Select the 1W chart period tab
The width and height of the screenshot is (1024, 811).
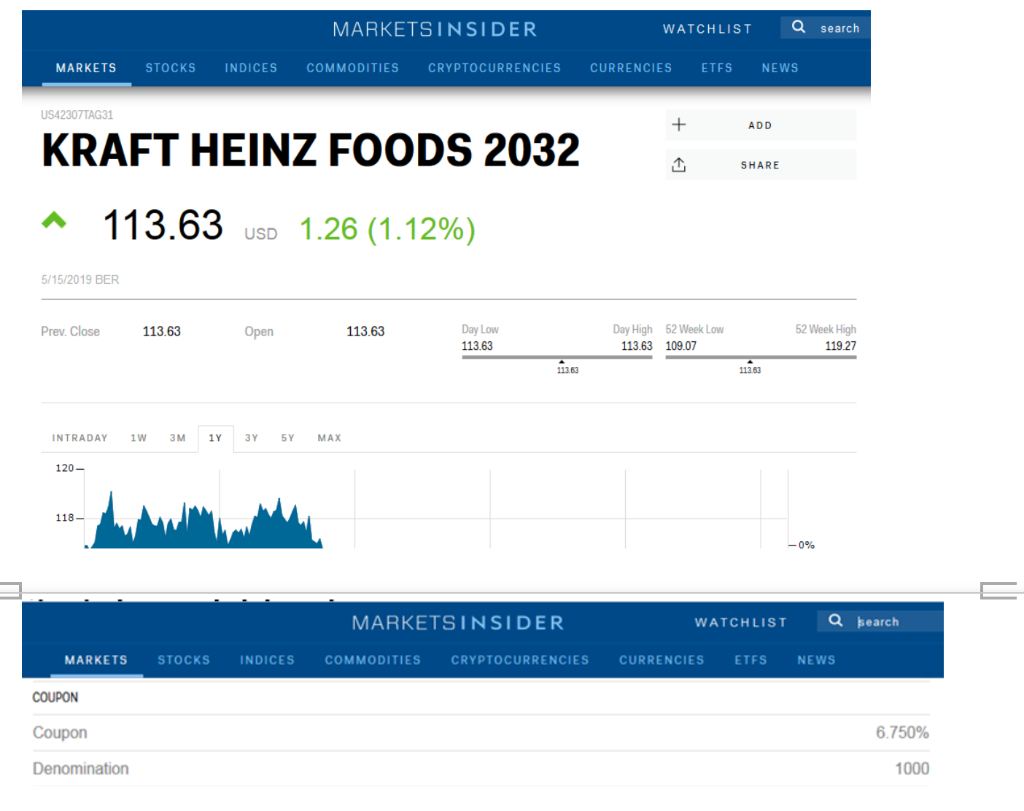tap(139, 438)
